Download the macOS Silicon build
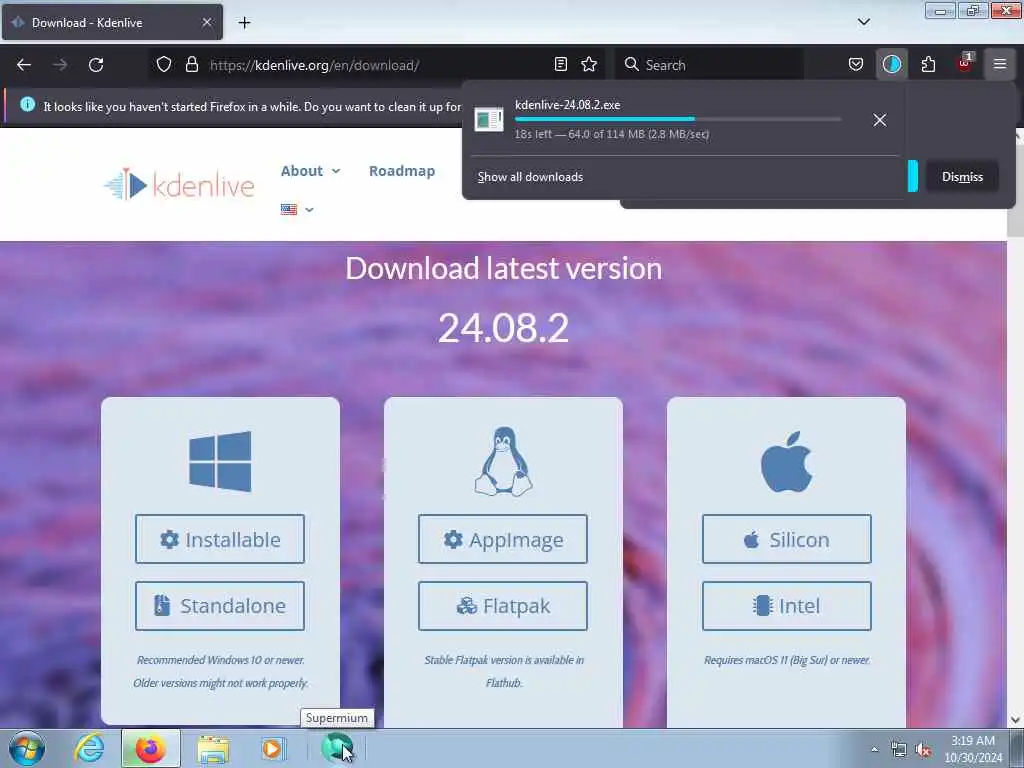 pyautogui.click(x=786, y=539)
